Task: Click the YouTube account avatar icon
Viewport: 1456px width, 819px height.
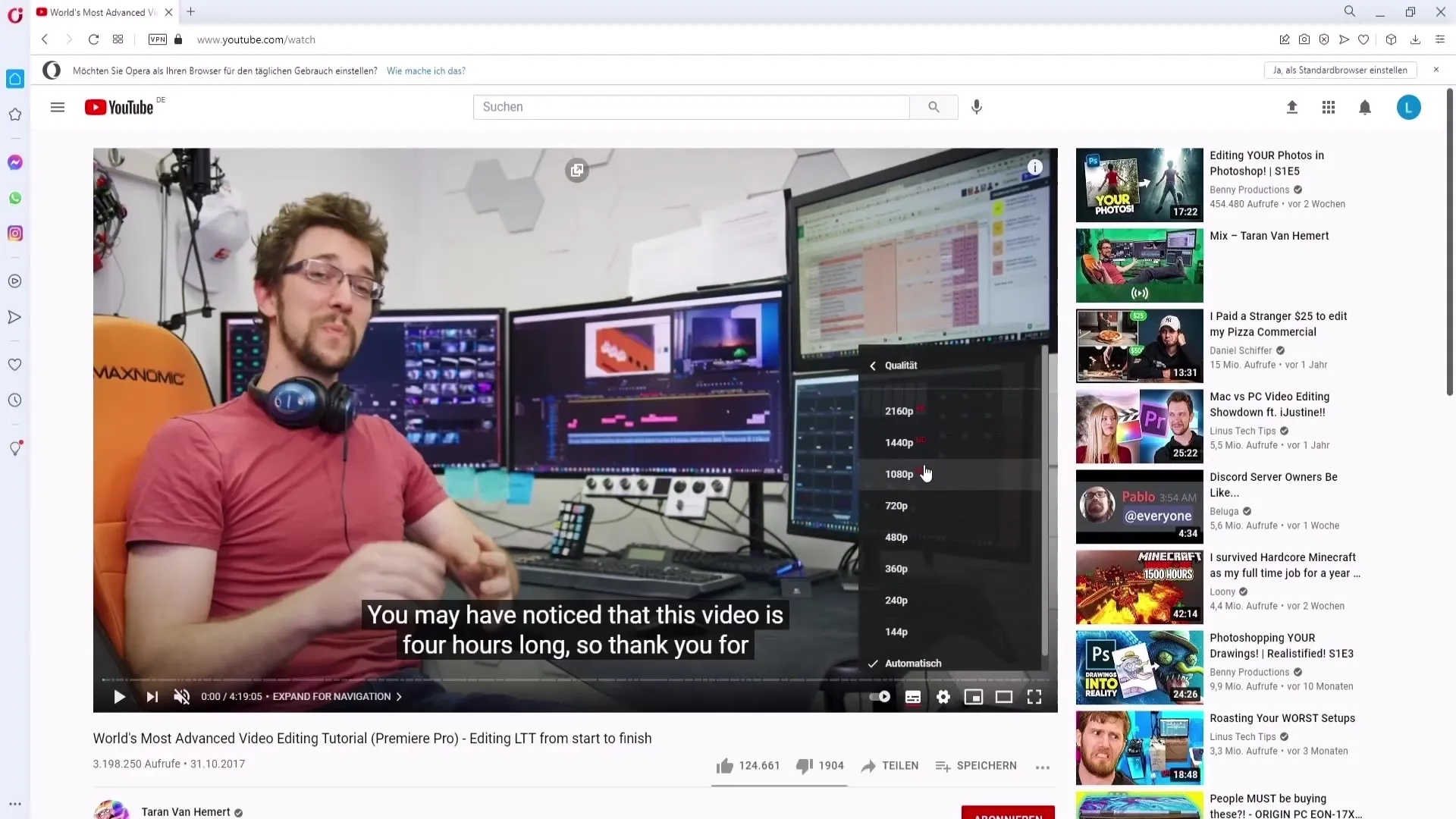Action: tap(1409, 106)
